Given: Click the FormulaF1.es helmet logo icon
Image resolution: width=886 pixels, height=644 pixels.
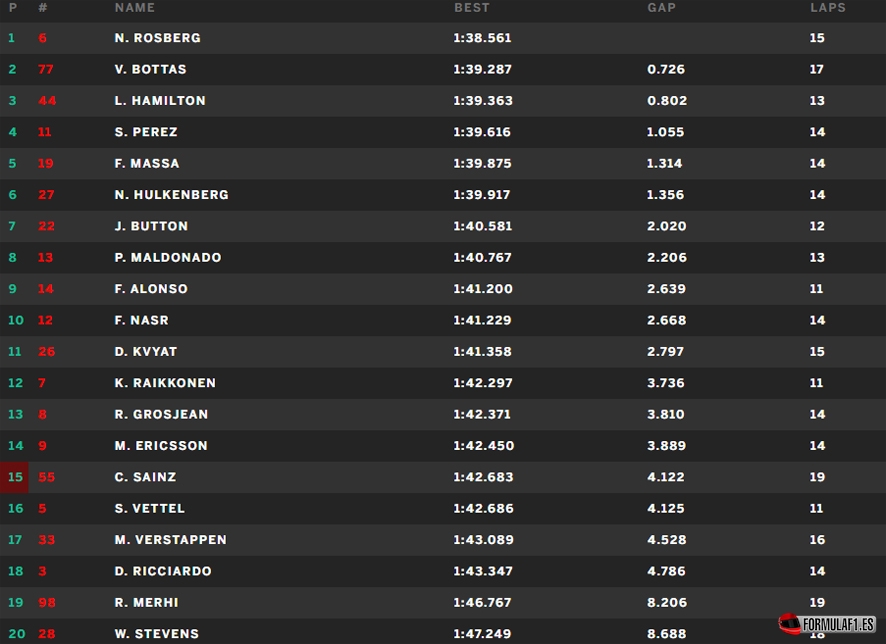Looking at the screenshot, I should 788,623.
